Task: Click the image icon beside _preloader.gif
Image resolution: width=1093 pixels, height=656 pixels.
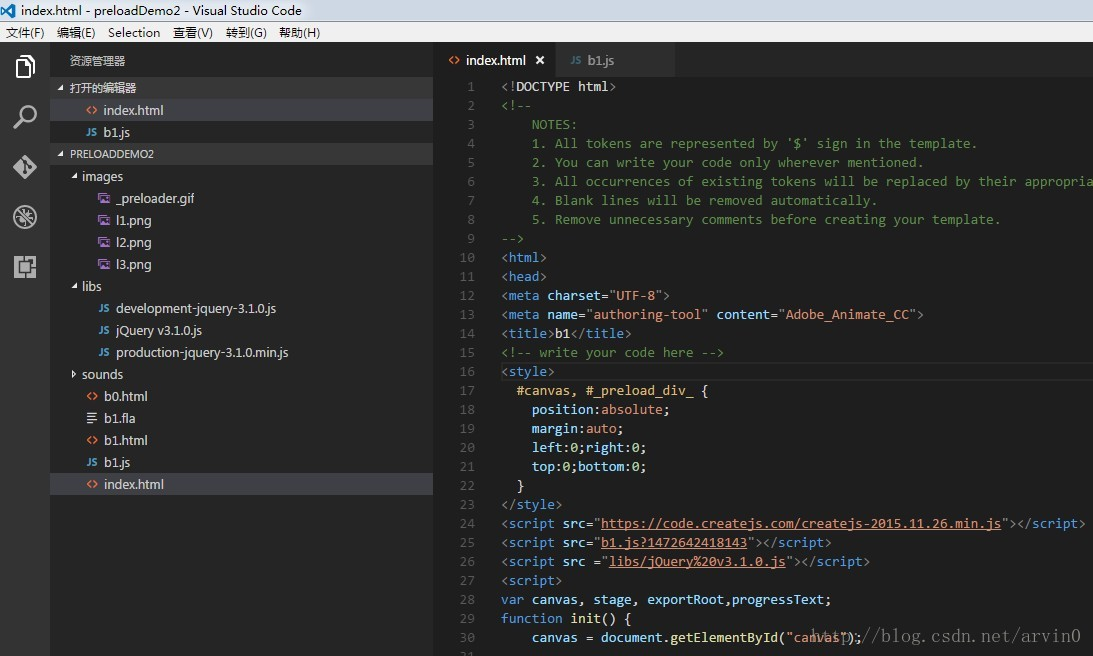Action: click(104, 198)
